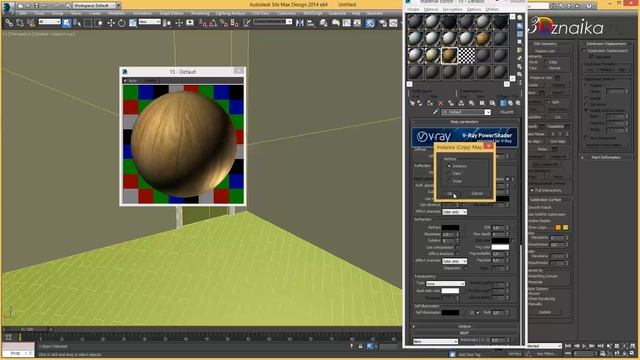Click Update button in command panel
Screen dimensions: 640x360
[545, 312]
